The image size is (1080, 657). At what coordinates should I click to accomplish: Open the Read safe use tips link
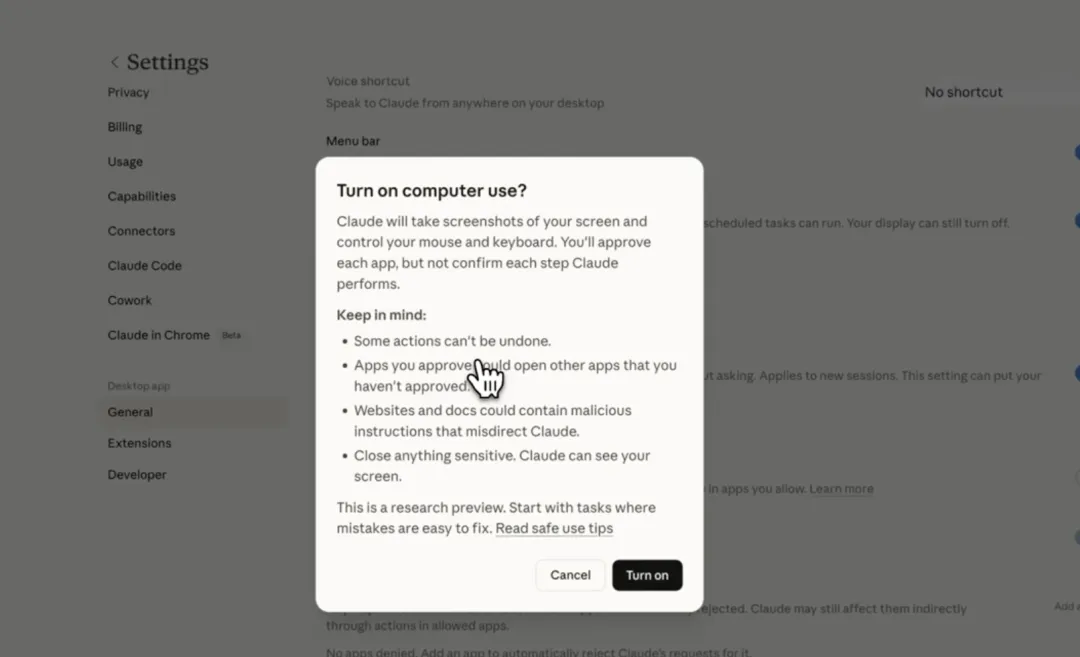554,528
